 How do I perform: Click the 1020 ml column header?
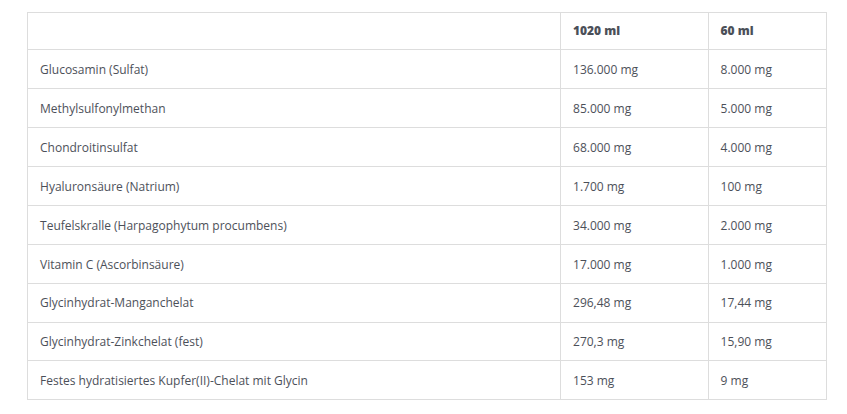pyautogui.click(x=596, y=31)
